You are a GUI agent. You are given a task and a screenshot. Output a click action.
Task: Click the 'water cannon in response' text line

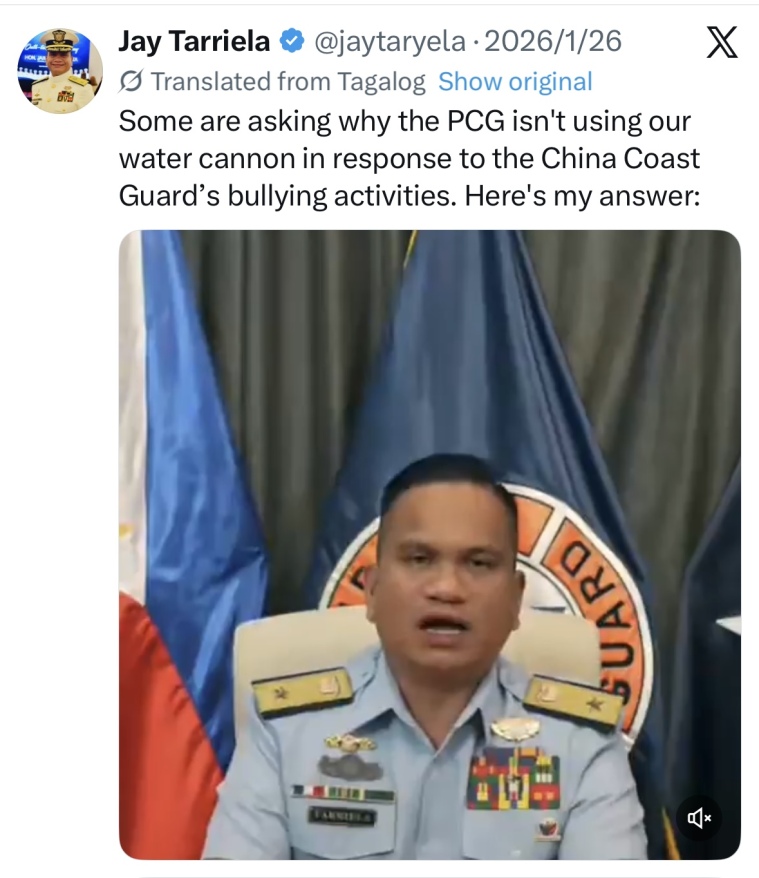[409, 158]
